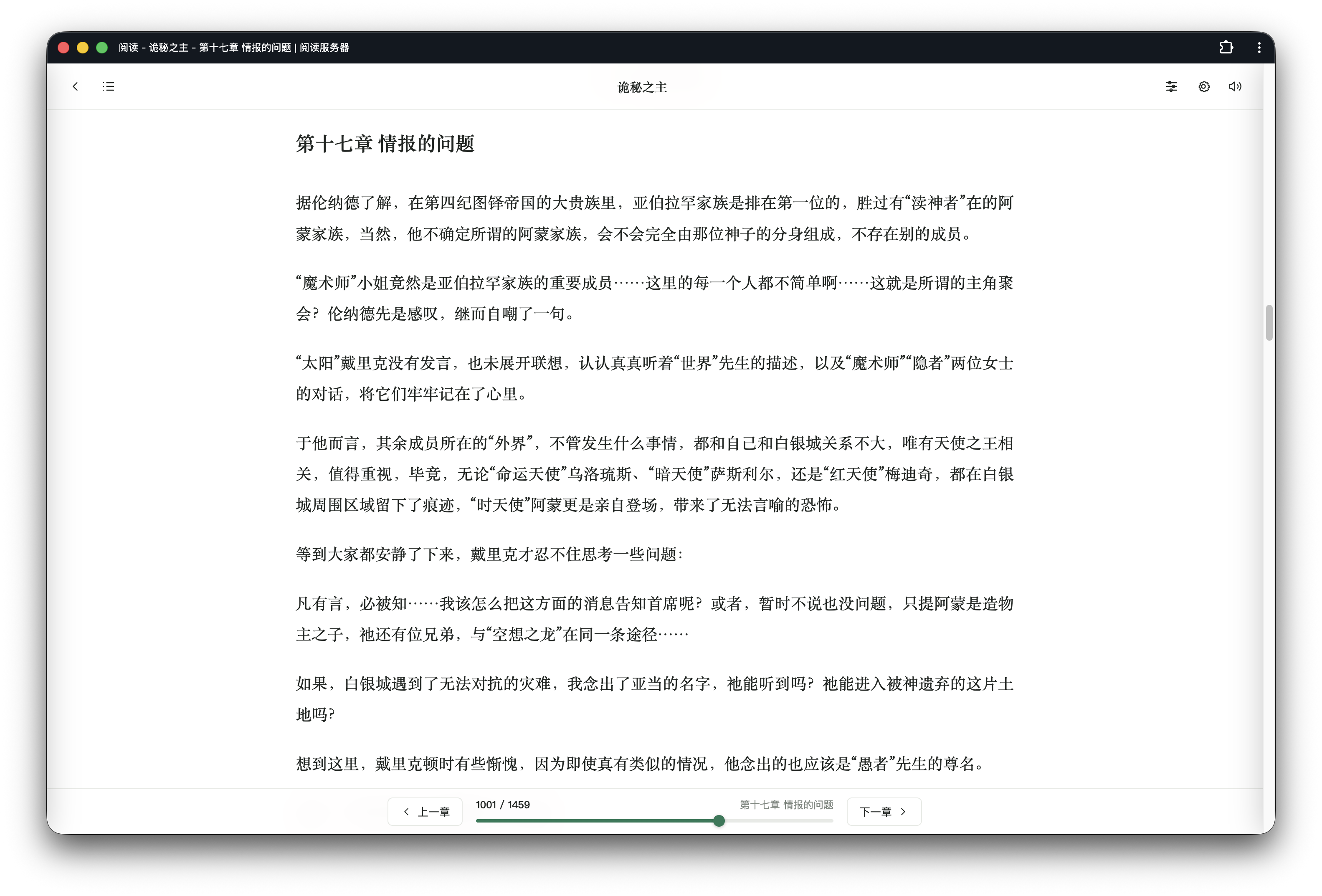This screenshot has height=896, width=1322.
Task: Click line 等到大家都安静了下来
Action: click(x=489, y=554)
